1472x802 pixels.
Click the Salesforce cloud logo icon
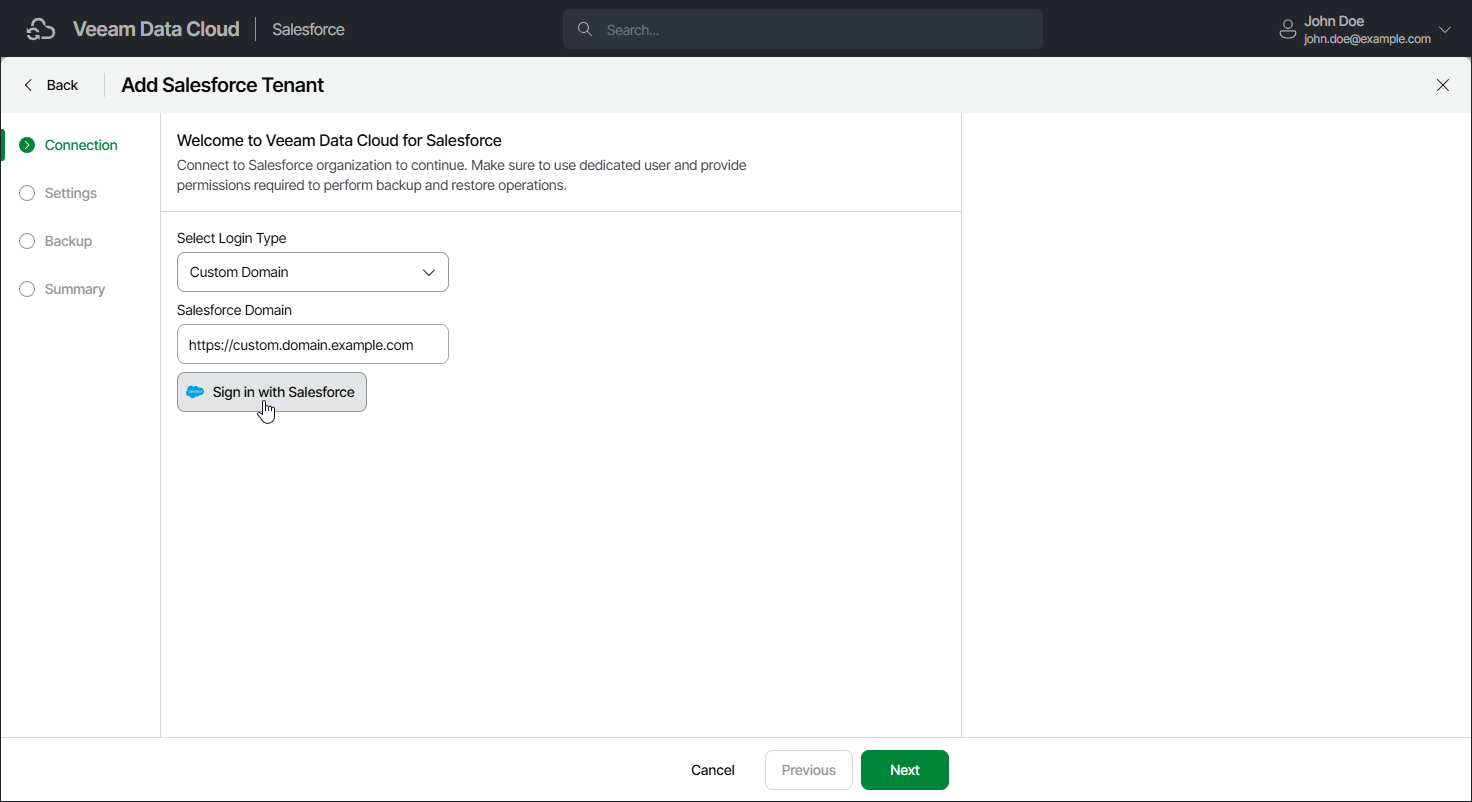pos(195,392)
